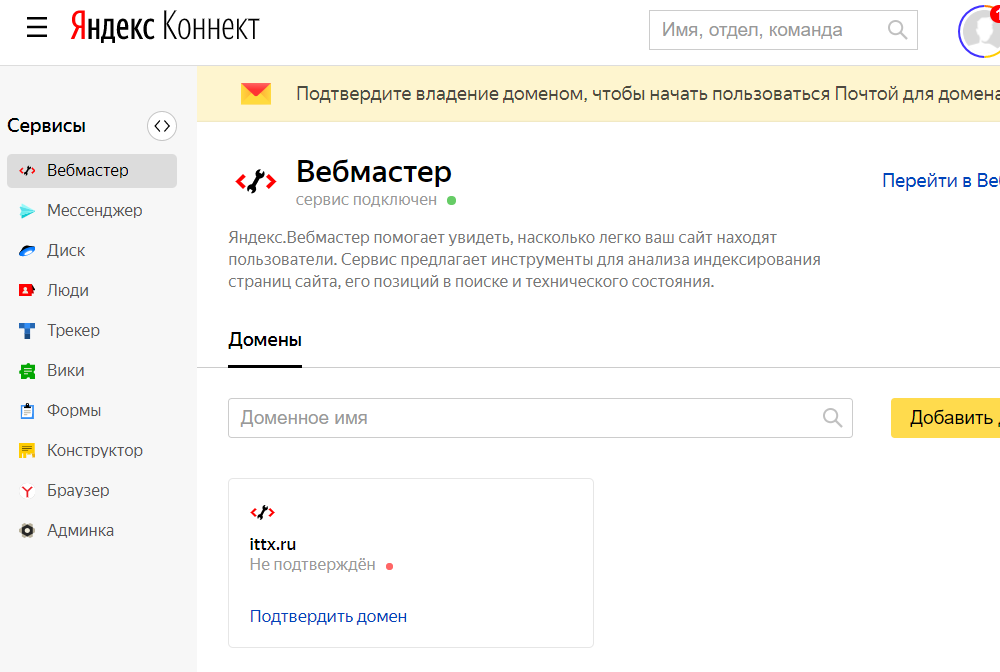
Task: Click the Tracker (Трекер) icon
Action: click(x=28, y=331)
